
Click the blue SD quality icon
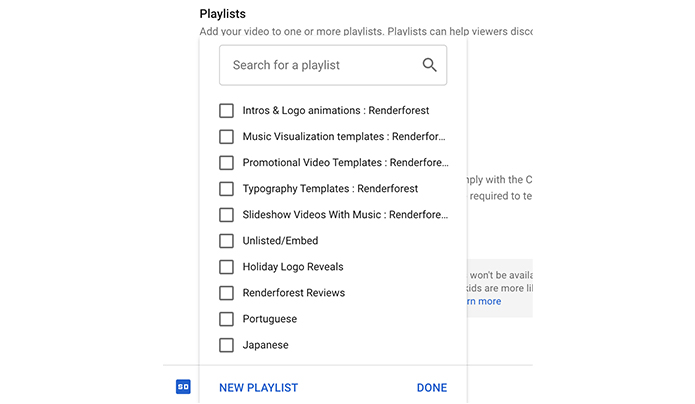[x=183, y=387]
